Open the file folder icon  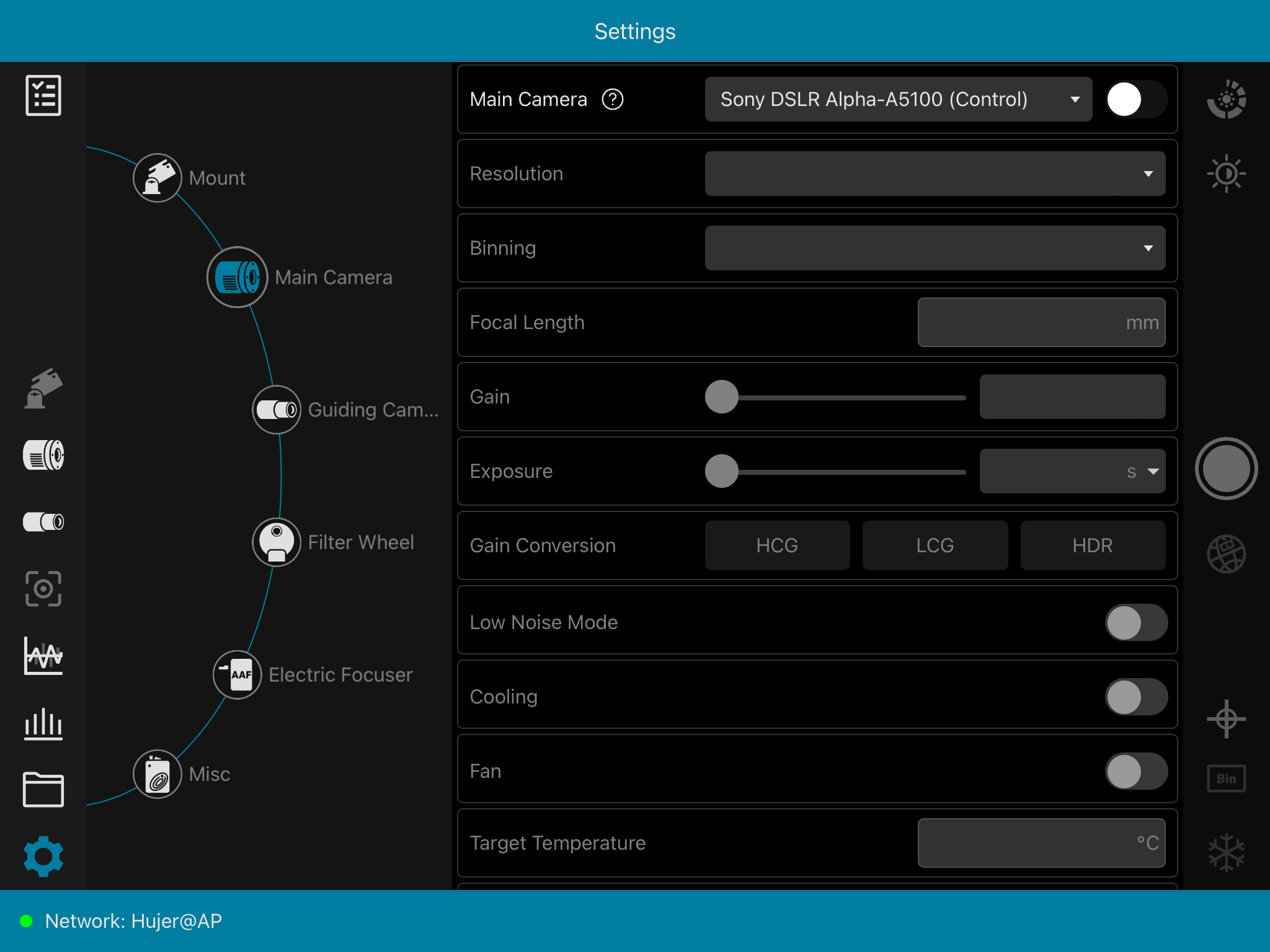pos(43,790)
